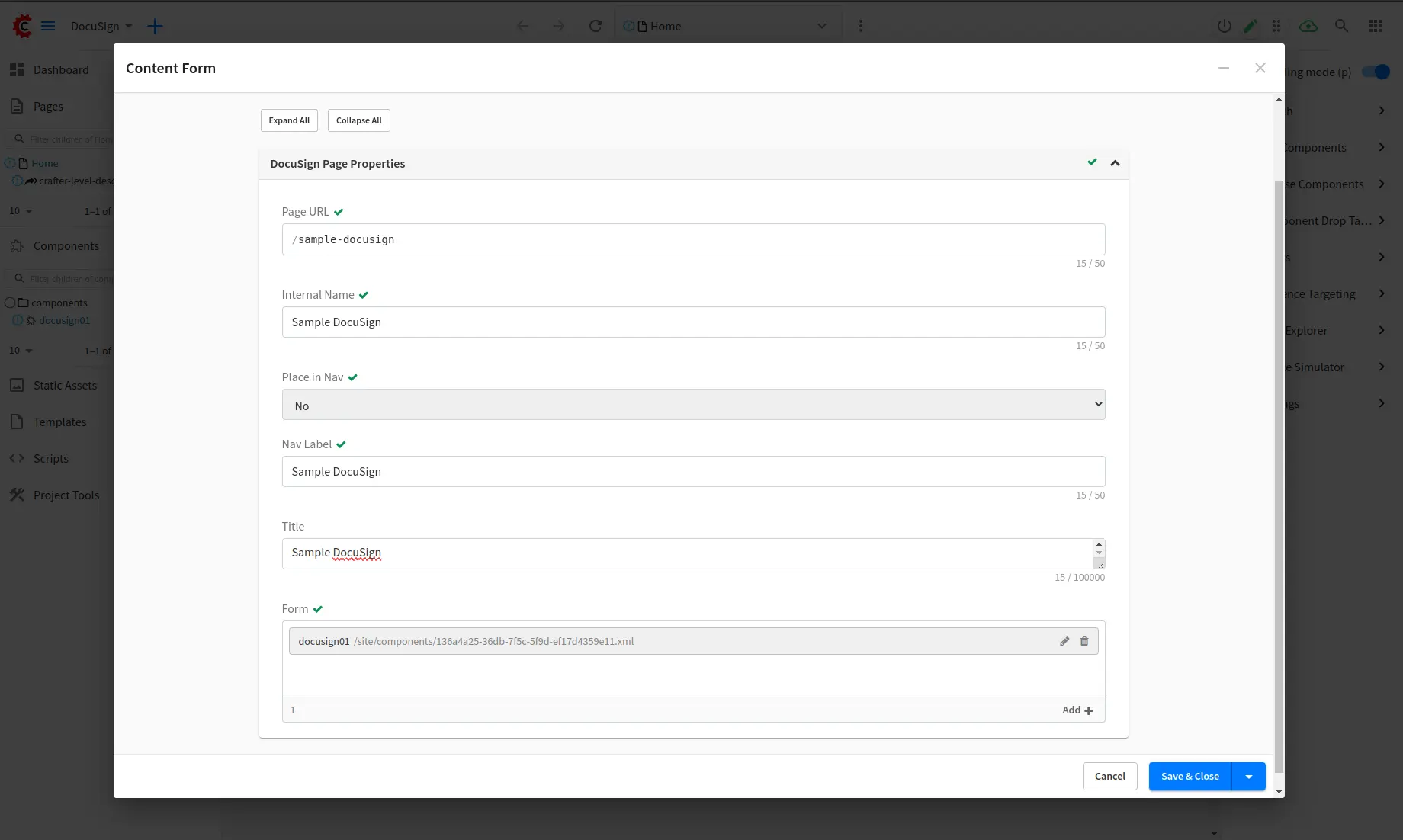This screenshot has width=1403, height=840.
Task: Open the Save & Close options arrow
Action: (x=1249, y=777)
